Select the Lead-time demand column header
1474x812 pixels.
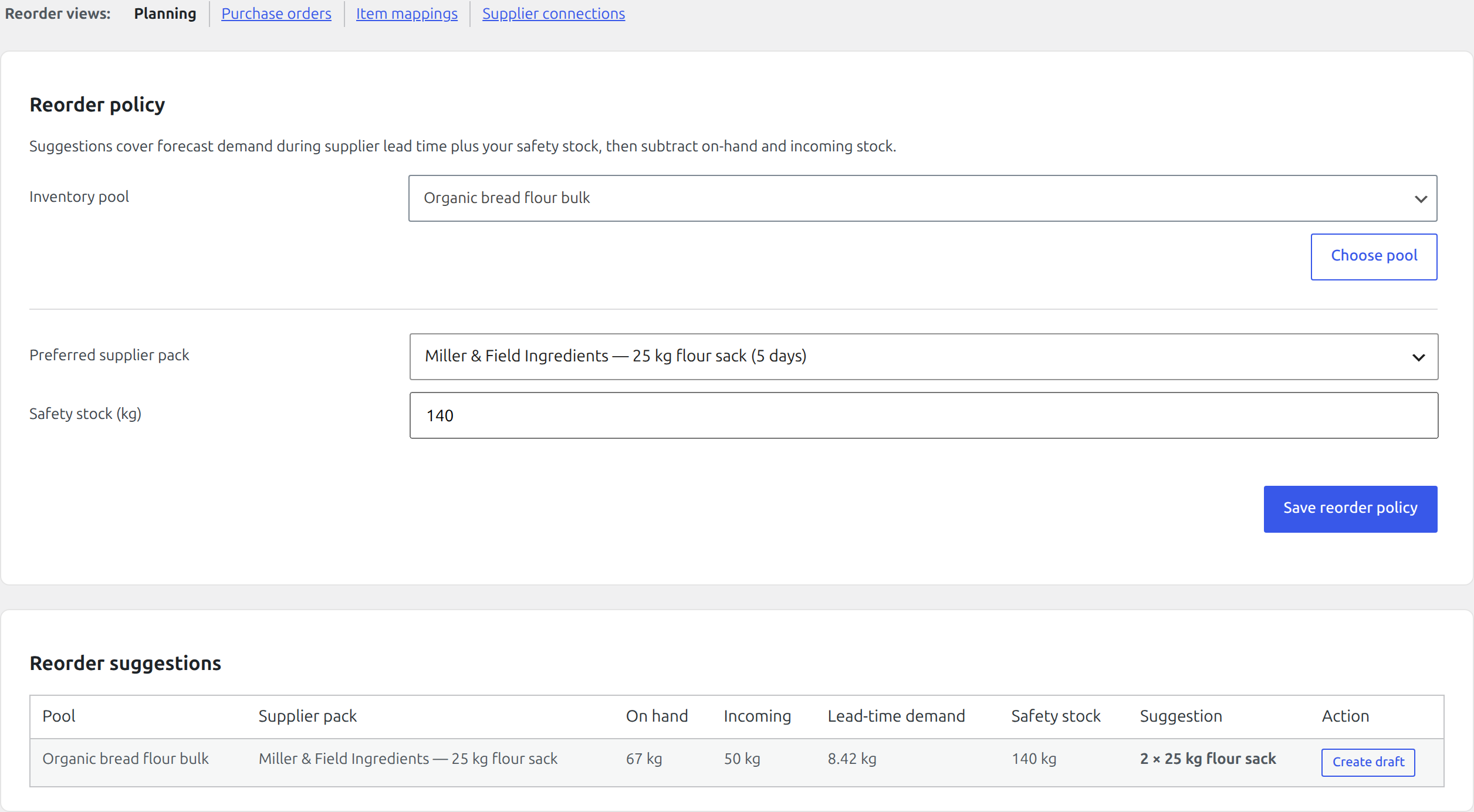[896, 716]
